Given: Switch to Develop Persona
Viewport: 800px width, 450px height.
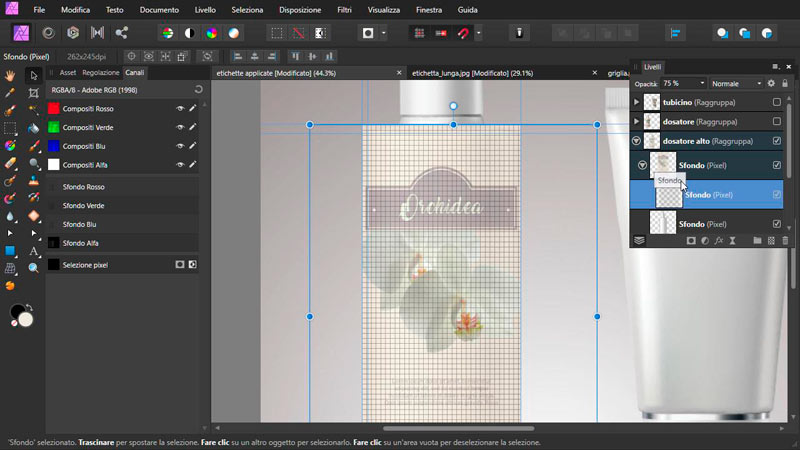Looking at the screenshot, I should pyautogui.click(x=73, y=33).
